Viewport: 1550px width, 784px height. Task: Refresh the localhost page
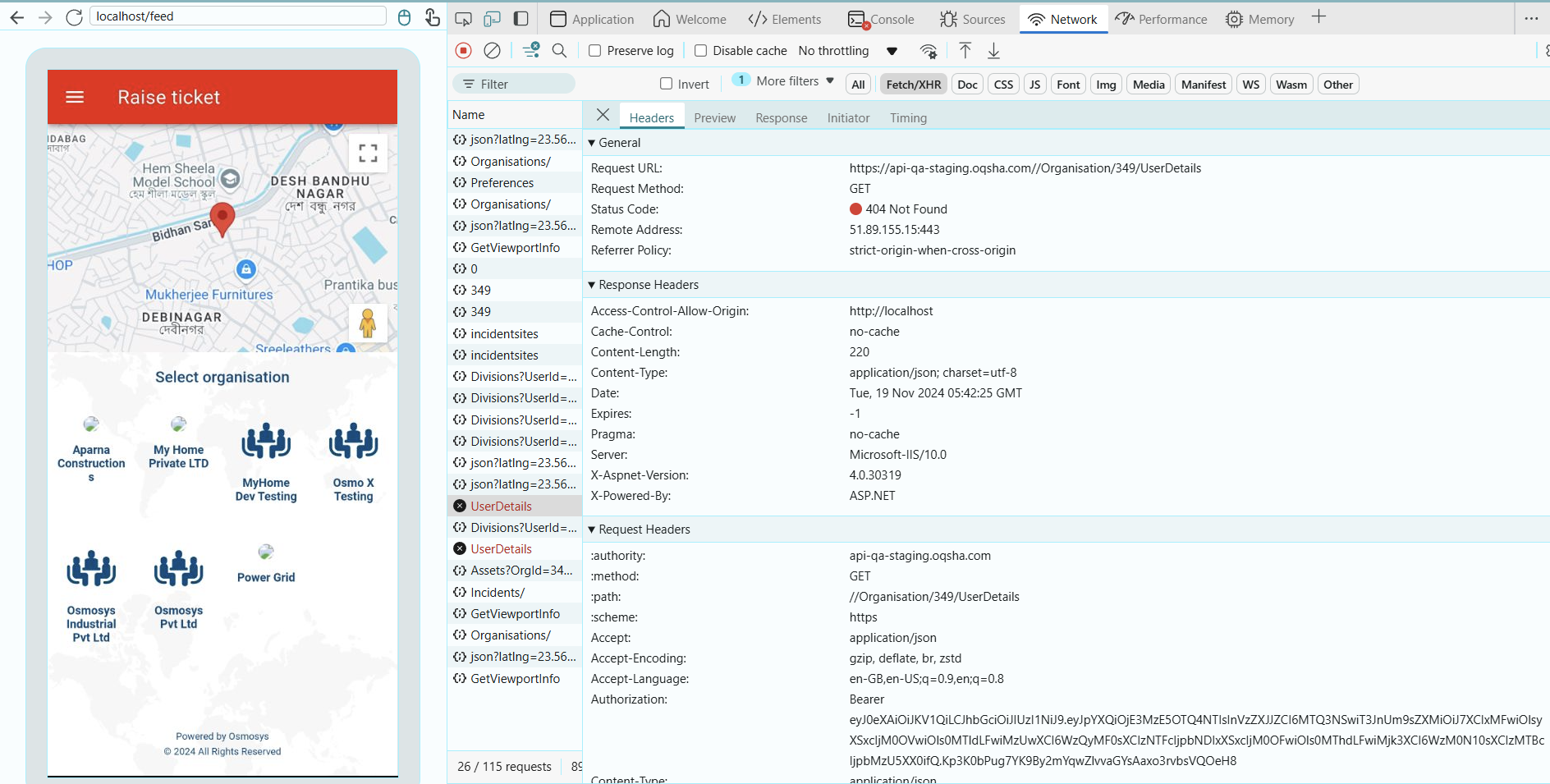[x=74, y=16]
